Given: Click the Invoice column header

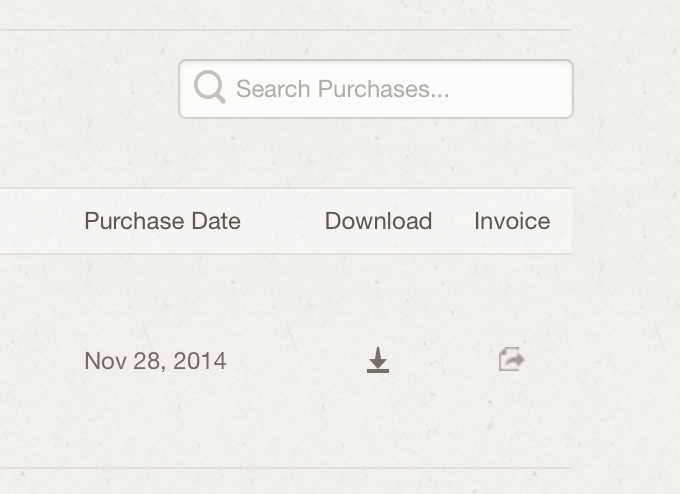Looking at the screenshot, I should point(512,221).
